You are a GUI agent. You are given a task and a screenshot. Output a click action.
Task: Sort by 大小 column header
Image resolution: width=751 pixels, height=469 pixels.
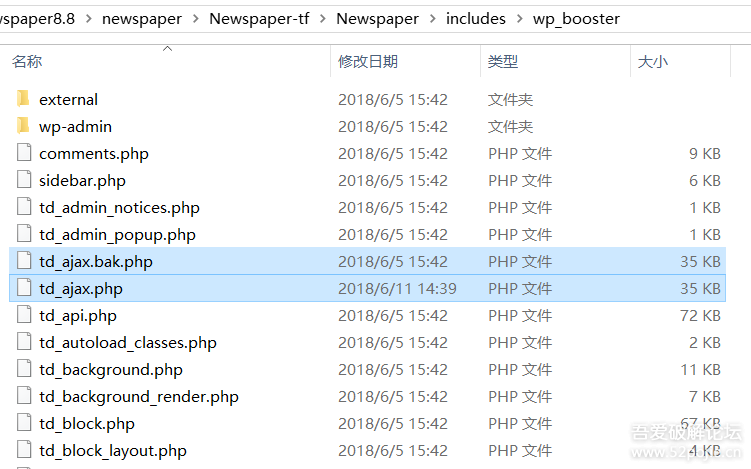[x=652, y=62]
